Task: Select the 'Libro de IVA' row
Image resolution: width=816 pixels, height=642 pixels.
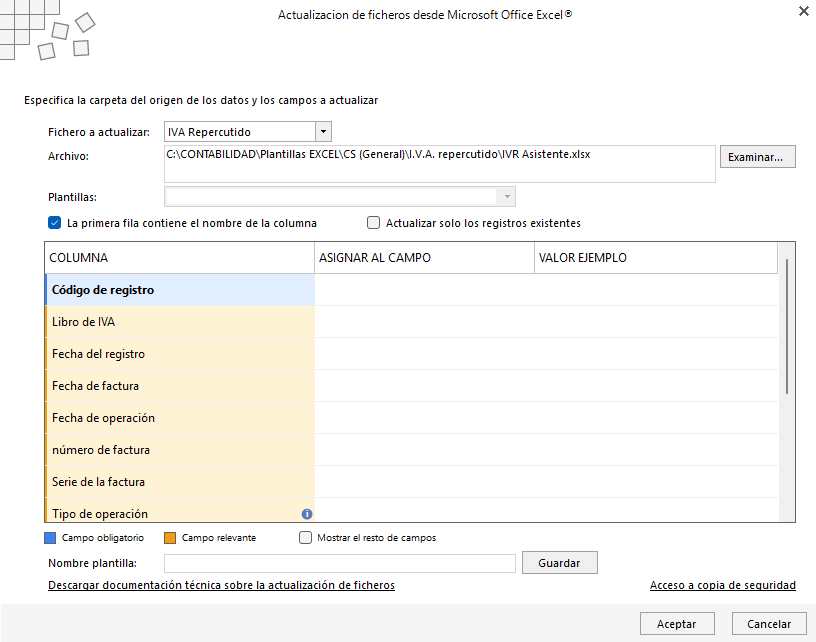Action: coord(411,322)
